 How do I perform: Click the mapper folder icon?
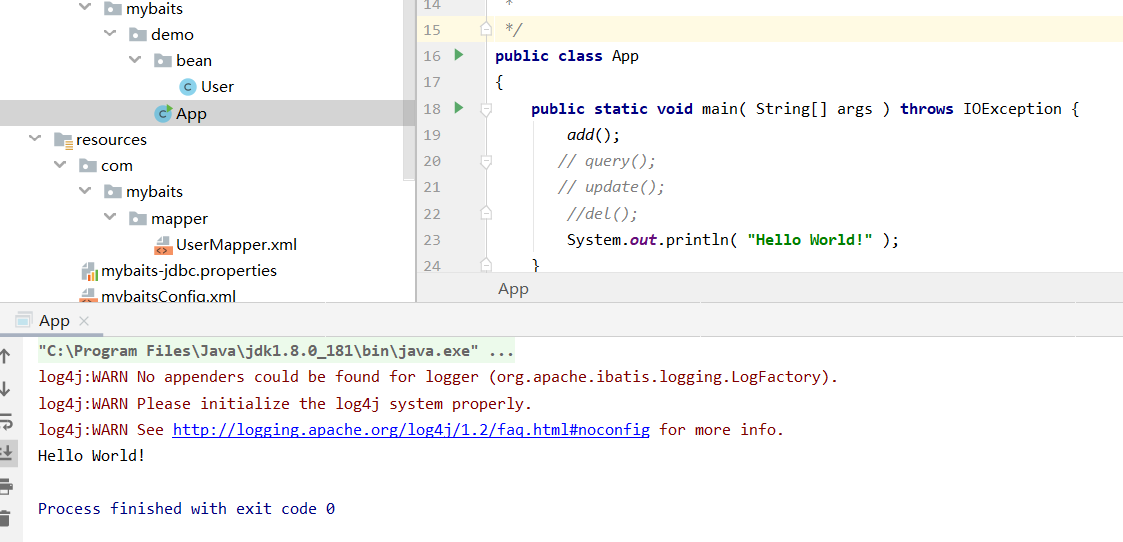[138, 218]
